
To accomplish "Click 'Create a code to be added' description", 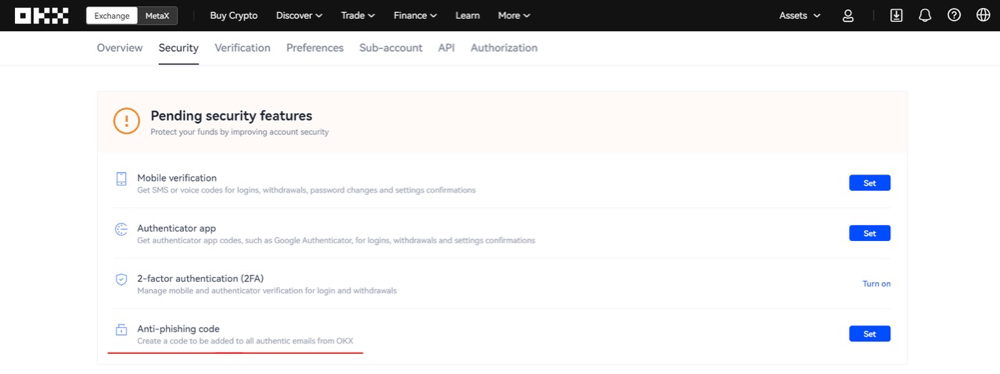I will coord(245,341).
